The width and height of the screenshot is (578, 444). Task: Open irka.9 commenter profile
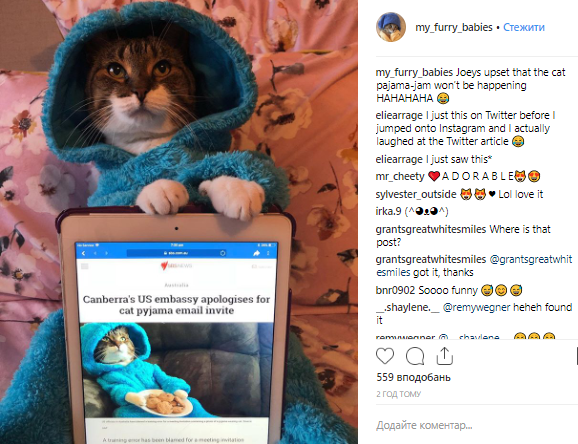[388, 211]
